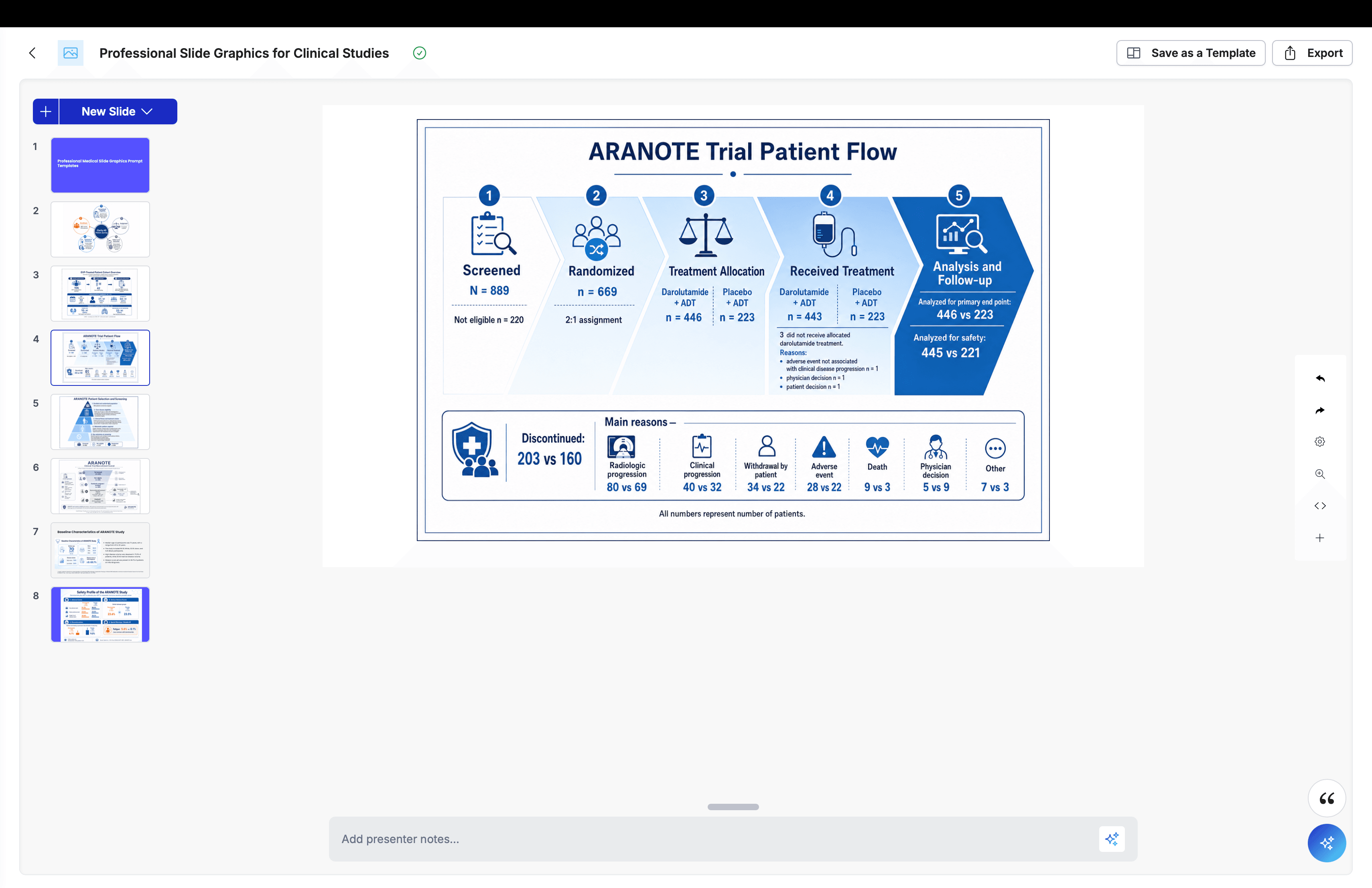The width and height of the screenshot is (1372, 888).
Task: Open the AI sparkle assistant button
Action: click(x=1326, y=843)
